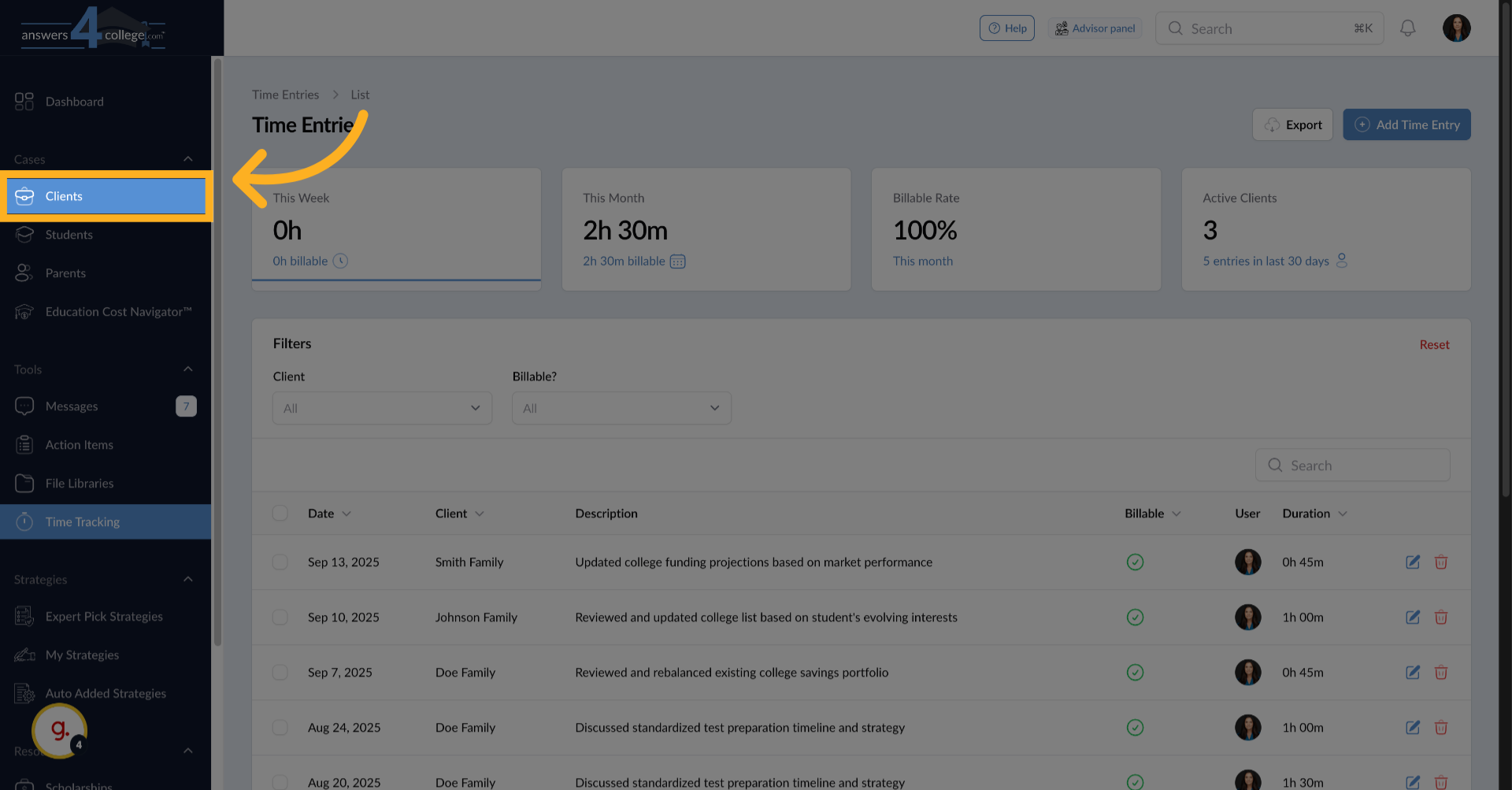This screenshot has width=1512, height=790.
Task: Click the notifications bell icon
Action: coord(1407,28)
